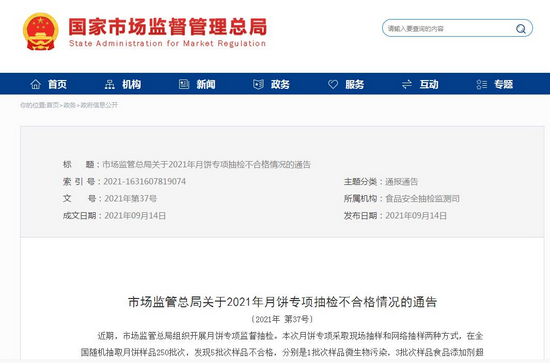This screenshot has height=363, width=550.
Task: Click the department value 食品安全抽检监测司
Action: tap(422, 199)
